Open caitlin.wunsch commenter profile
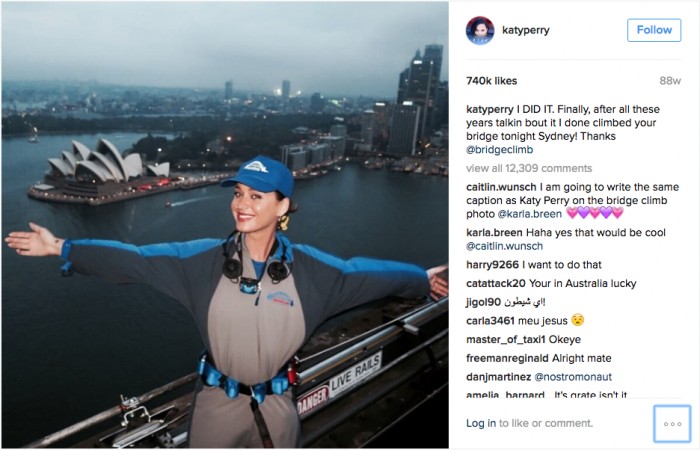 [x=501, y=187]
